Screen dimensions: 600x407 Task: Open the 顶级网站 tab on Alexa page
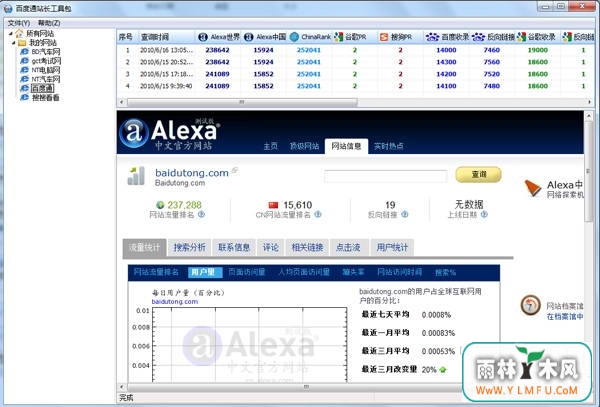[x=304, y=146]
